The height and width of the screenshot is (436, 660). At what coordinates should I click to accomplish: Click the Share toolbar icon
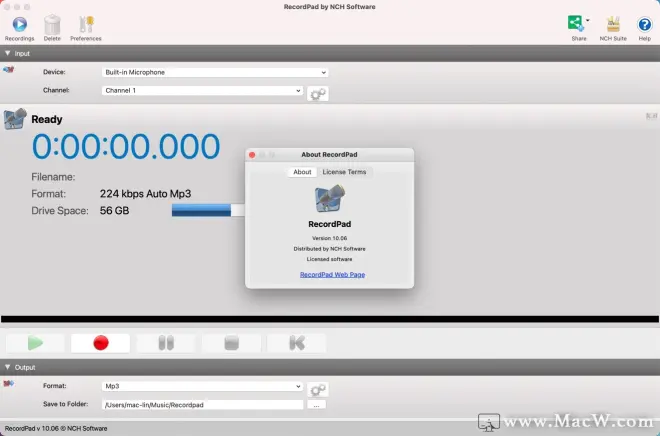[578, 25]
